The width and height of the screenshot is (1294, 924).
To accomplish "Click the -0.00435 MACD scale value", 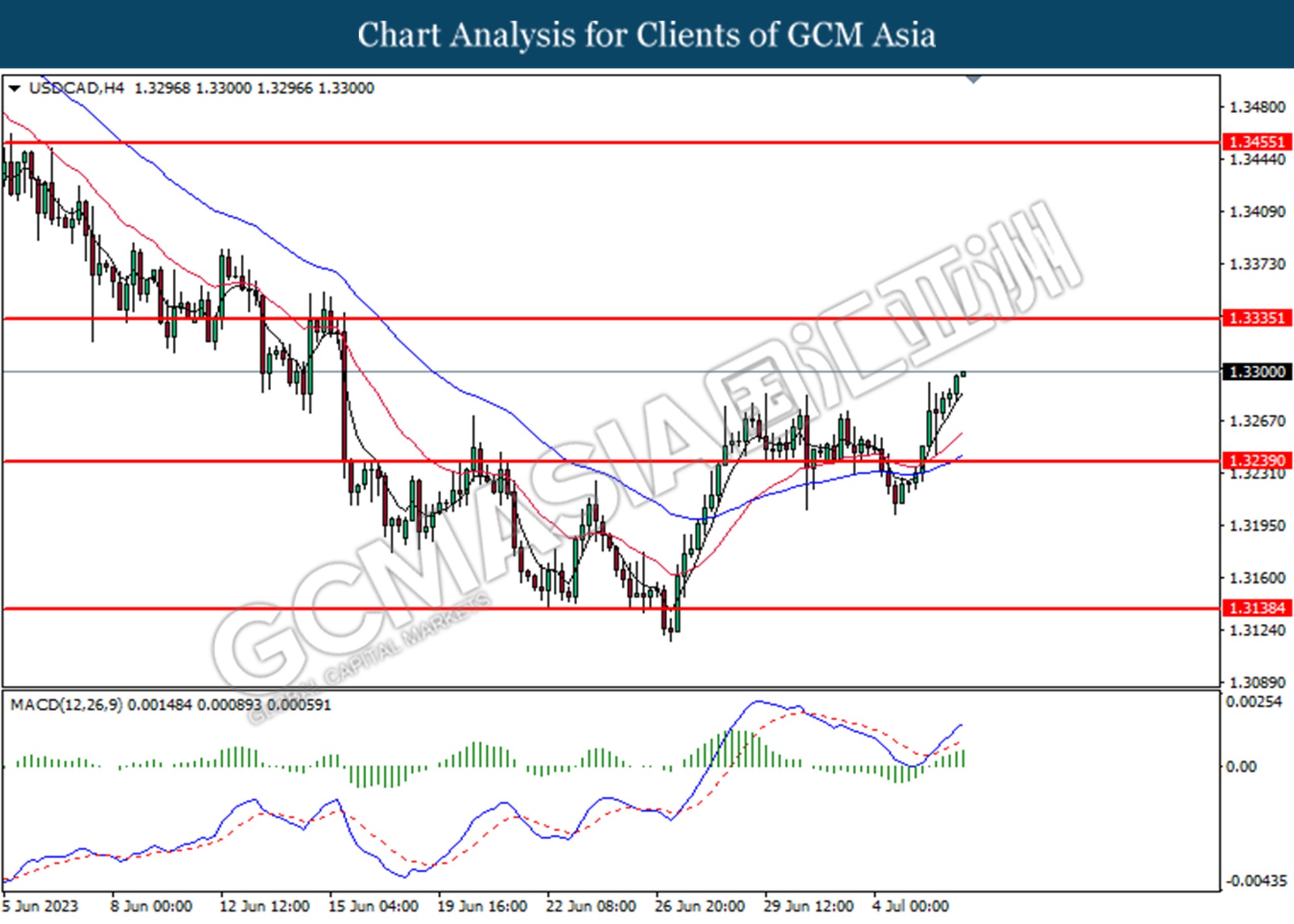I will click(1256, 881).
